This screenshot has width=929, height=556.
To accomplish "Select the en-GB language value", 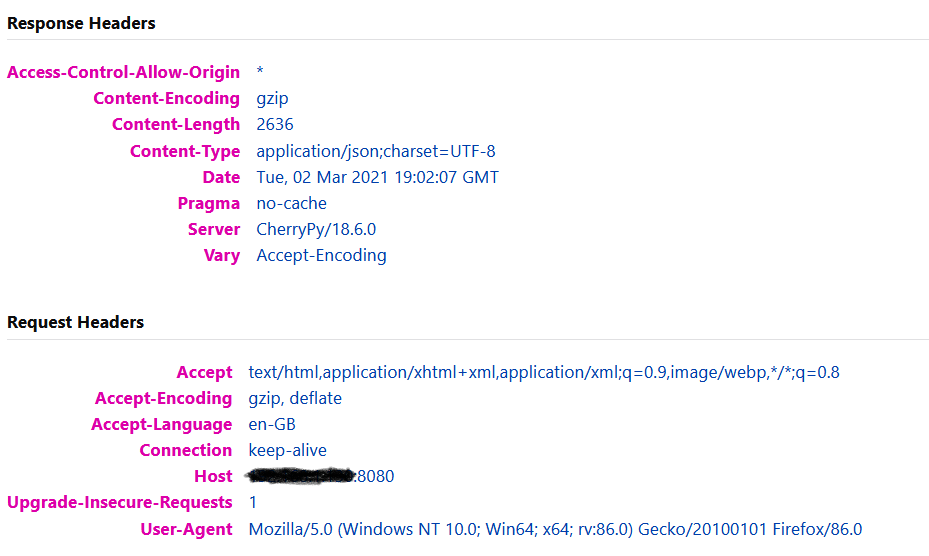I will (272, 424).
